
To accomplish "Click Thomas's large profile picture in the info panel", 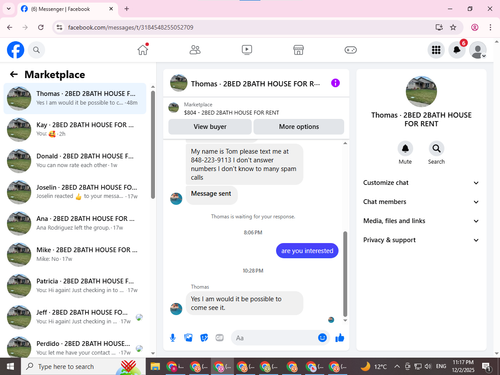I will coord(421,92).
